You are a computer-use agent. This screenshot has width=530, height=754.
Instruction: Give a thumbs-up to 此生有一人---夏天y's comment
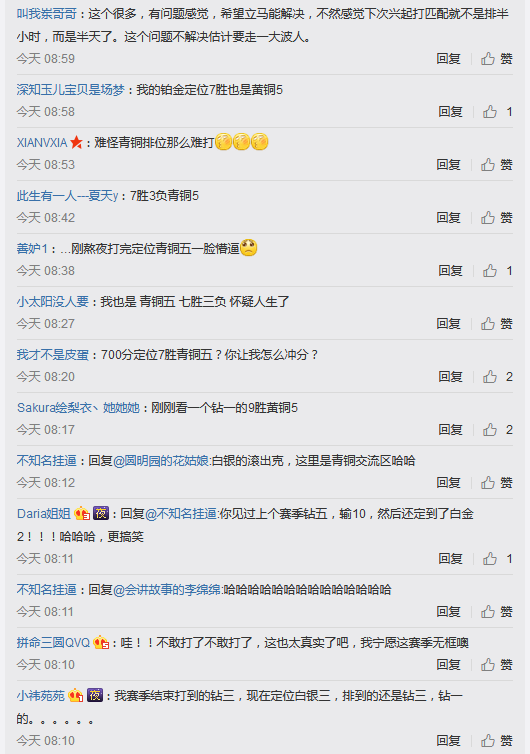496,217
